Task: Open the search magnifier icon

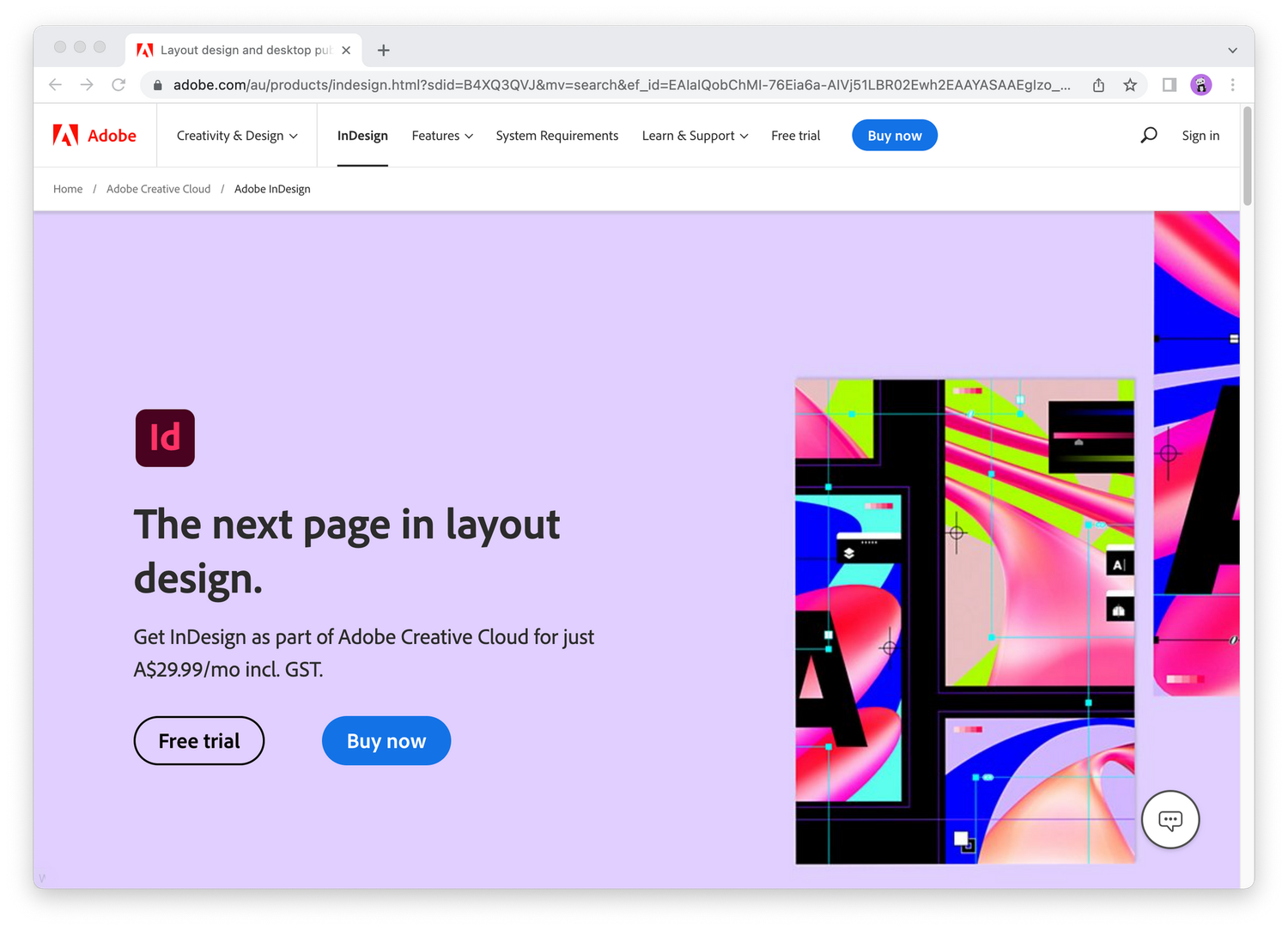Action: [x=1149, y=136]
